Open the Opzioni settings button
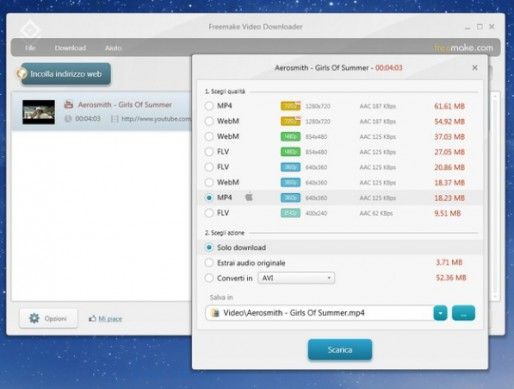514x389 pixels. [48, 319]
